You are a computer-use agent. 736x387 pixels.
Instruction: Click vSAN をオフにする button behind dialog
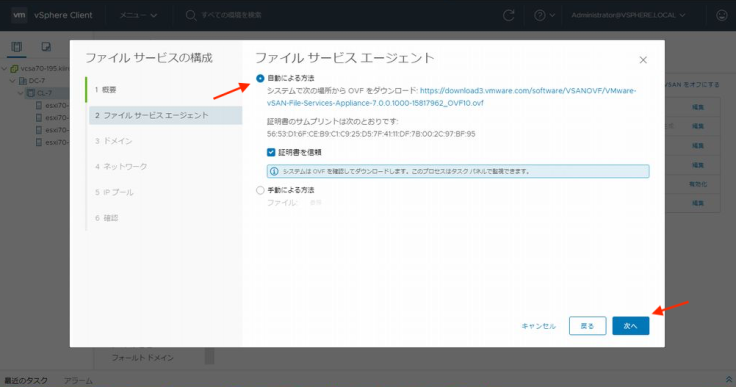692,85
